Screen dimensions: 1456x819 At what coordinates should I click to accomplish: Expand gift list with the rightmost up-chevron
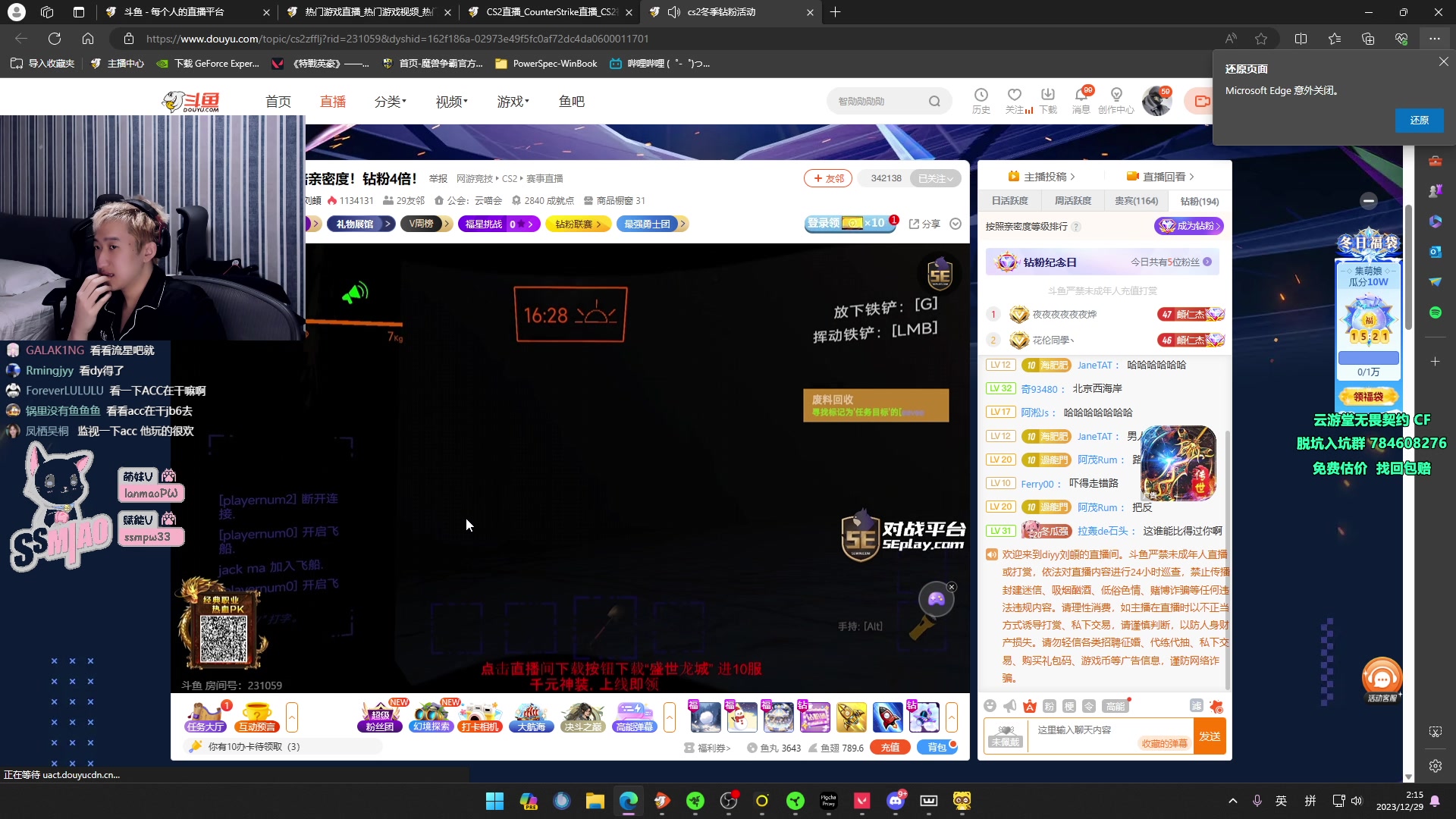pyautogui.click(x=952, y=717)
